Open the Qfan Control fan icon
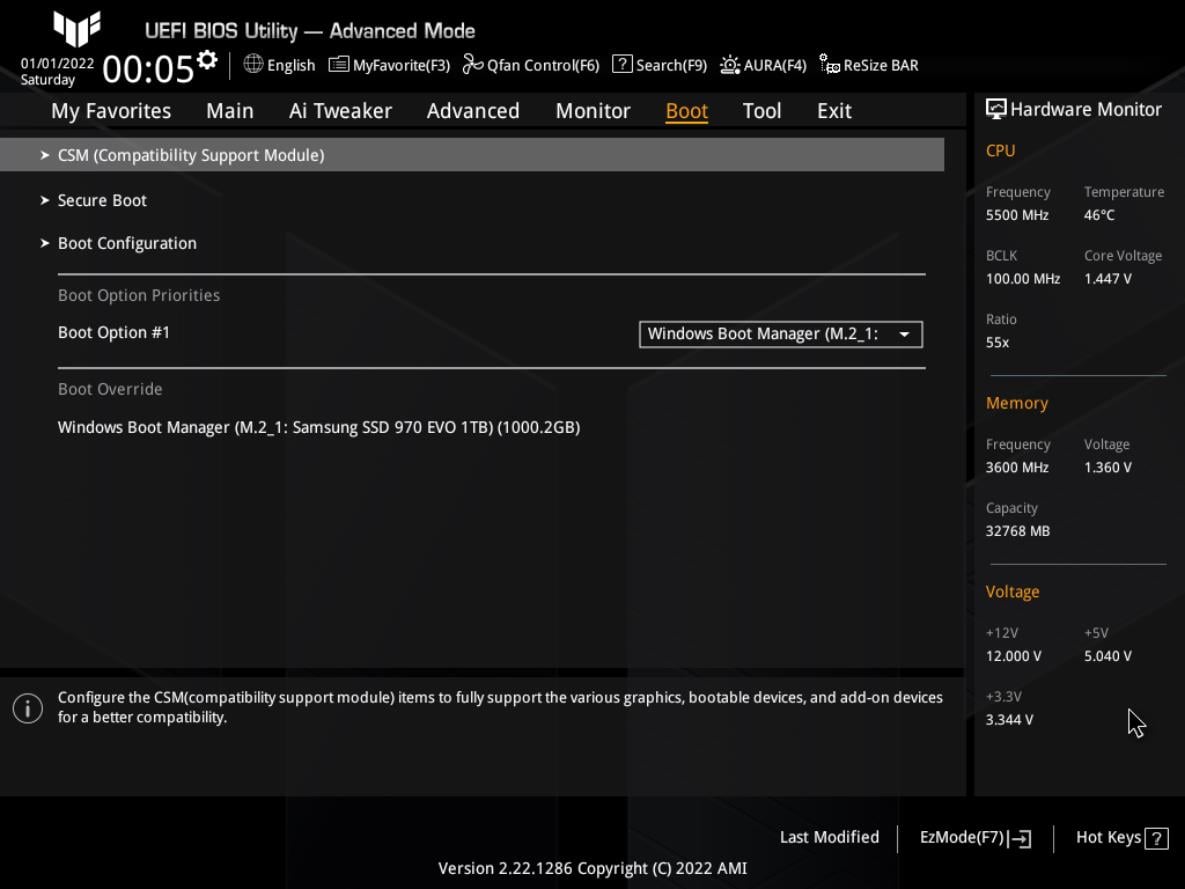1185x889 pixels. coord(472,64)
